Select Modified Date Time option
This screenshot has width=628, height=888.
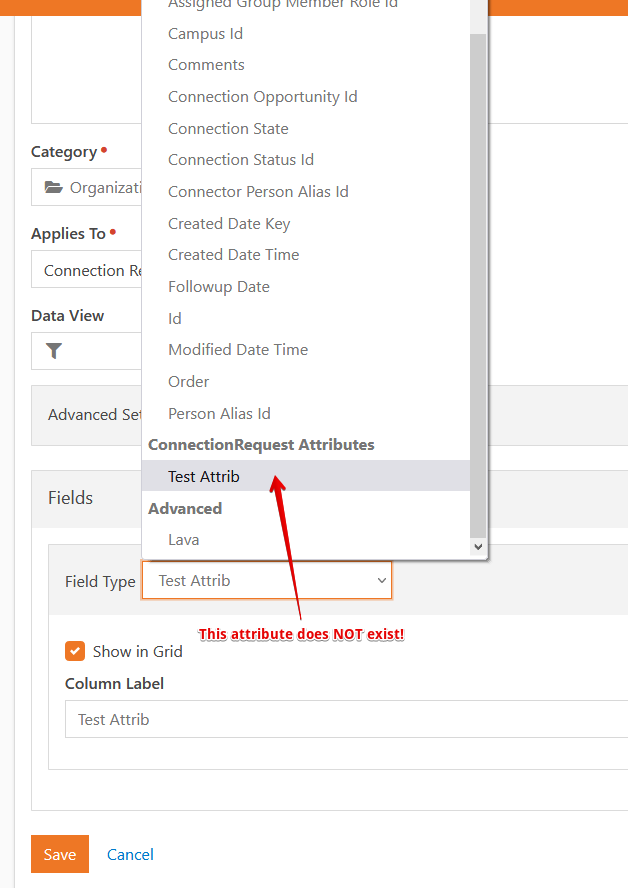[306, 349]
